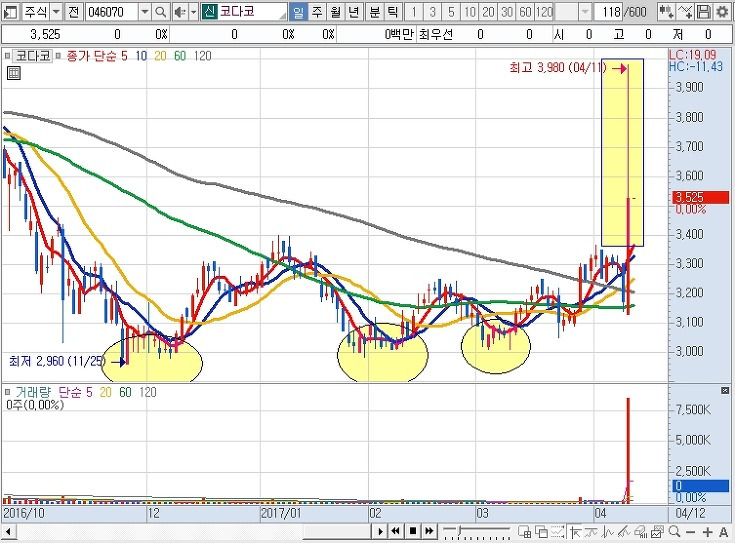Click the overlapping windows icon
Screen dimensions: 735x543
point(541,532)
